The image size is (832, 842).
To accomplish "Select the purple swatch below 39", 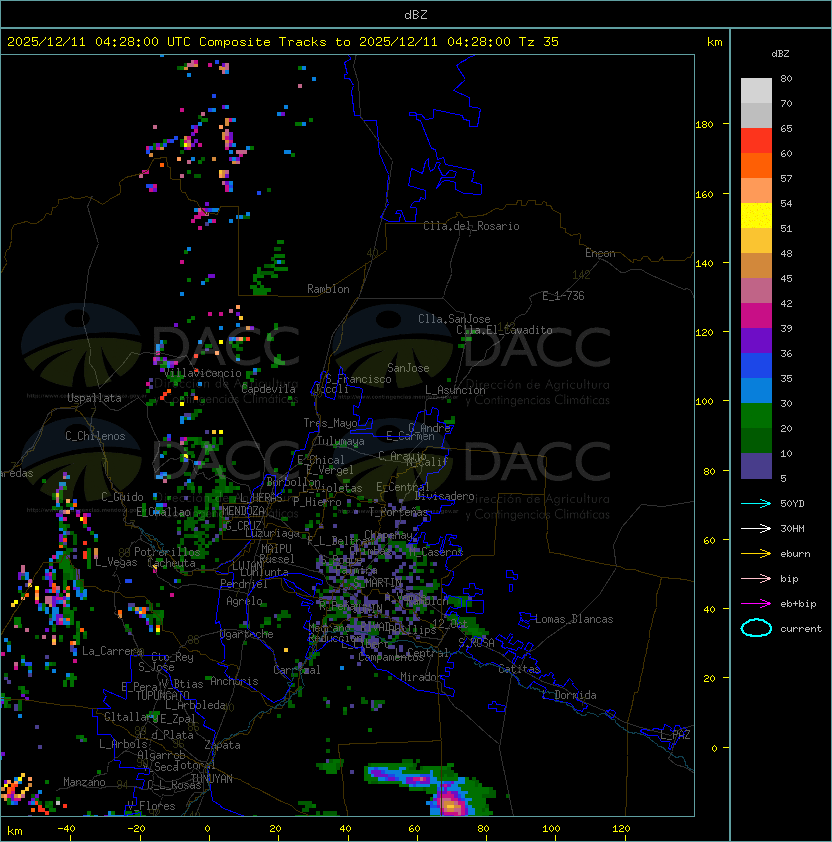I will tap(756, 340).
